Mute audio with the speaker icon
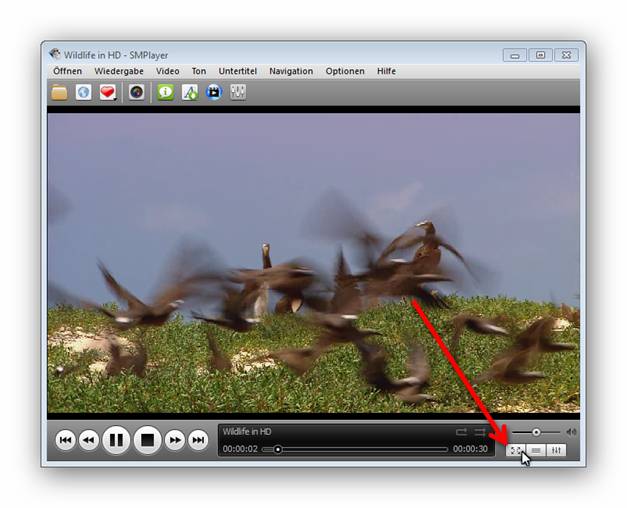This screenshot has height=508, width=627. tap(571, 432)
